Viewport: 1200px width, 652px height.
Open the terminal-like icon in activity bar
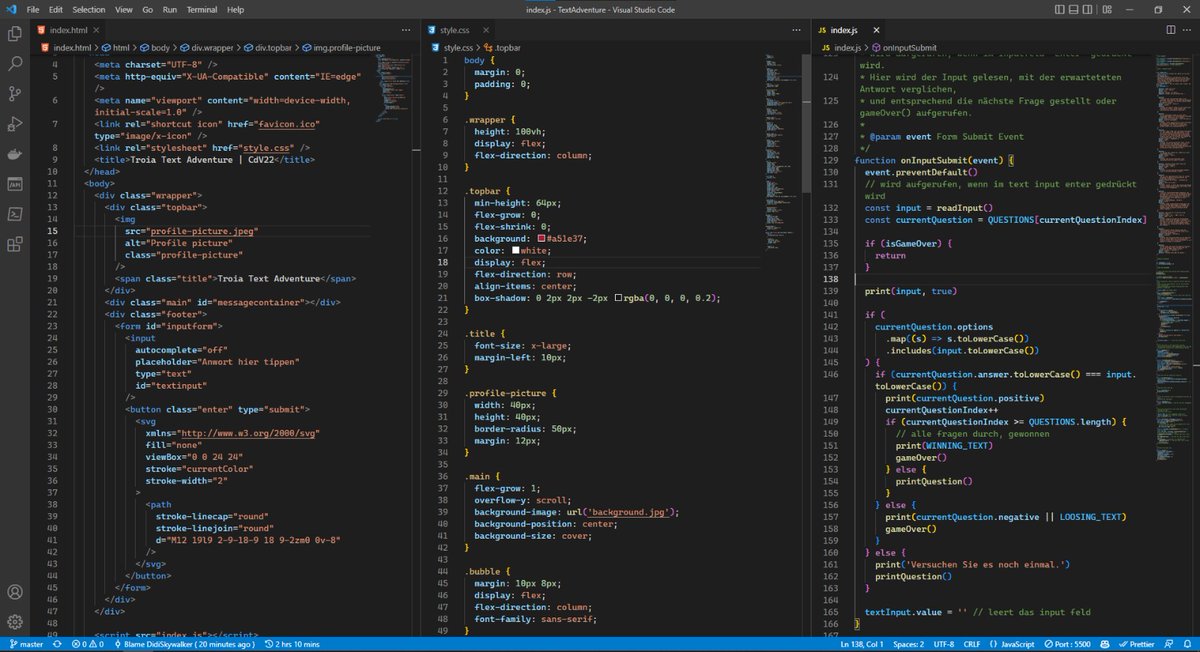click(15, 214)
